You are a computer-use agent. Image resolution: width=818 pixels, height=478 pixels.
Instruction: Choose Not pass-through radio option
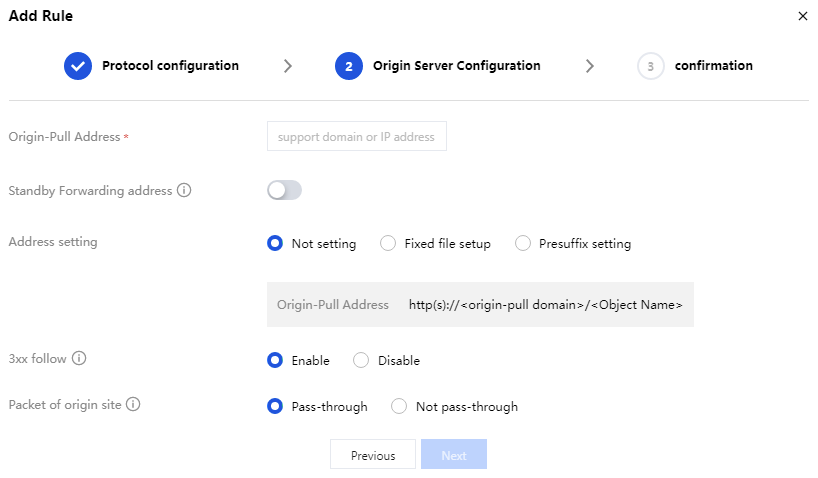tap(399, 407)
